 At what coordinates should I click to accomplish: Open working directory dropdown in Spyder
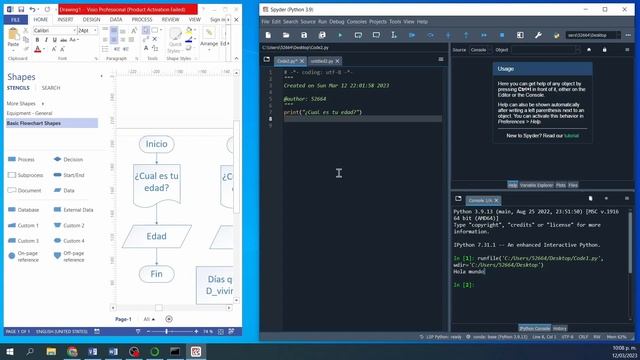click(618, 36)
